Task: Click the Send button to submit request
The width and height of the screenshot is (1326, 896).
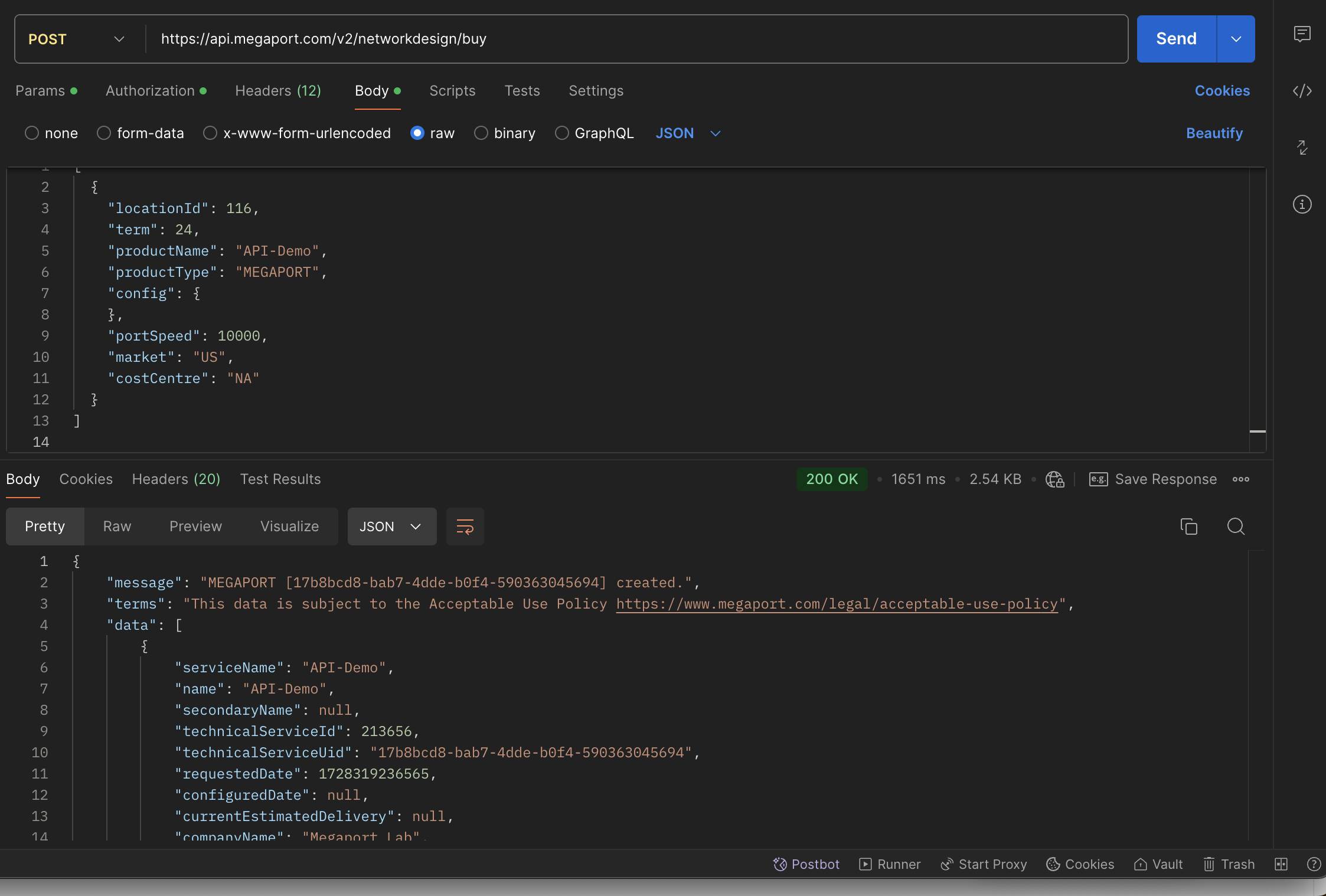Action: pos(1176,39)
